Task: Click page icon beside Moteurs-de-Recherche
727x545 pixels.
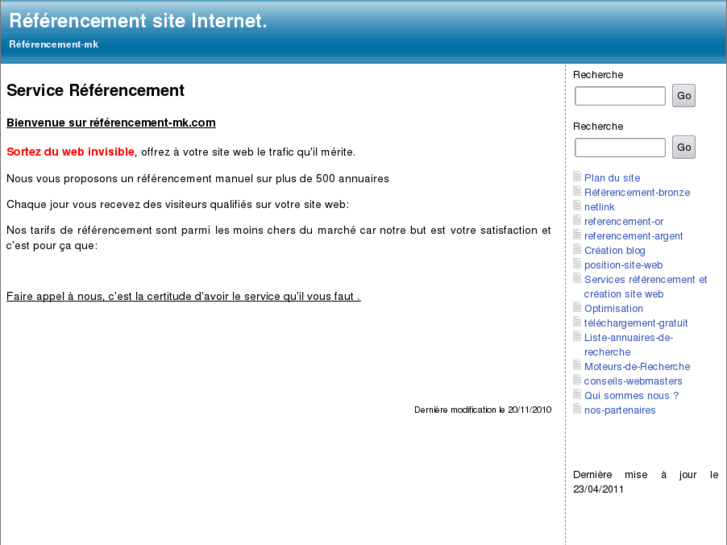Action: [577, 365]
